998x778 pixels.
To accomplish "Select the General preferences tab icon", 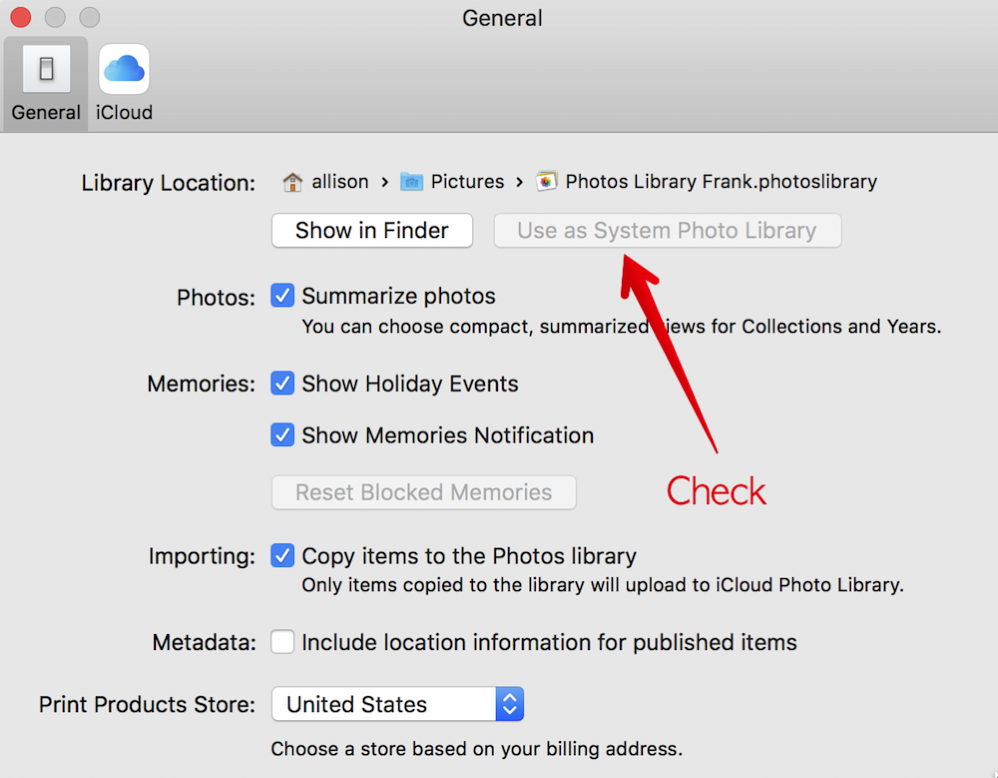I will pyautogui.click(x=46, y=69).
